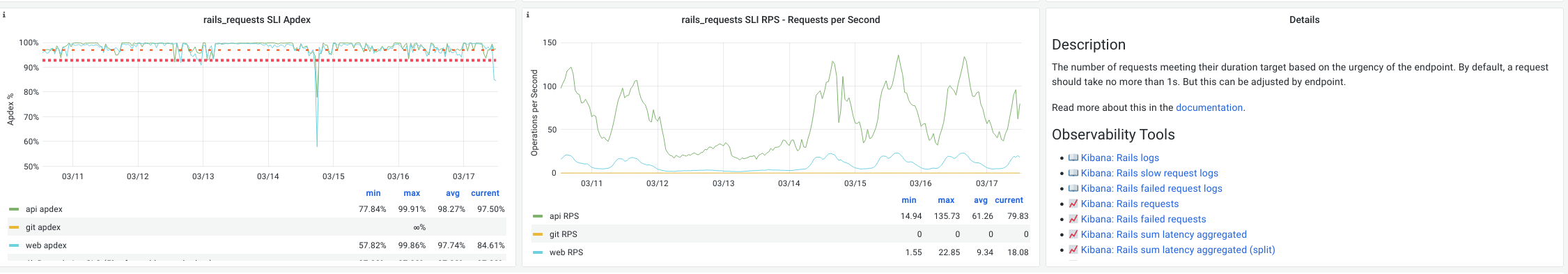Click cyan color swatch for web apdex
Viewport: 1568px width, 274px height.
pos(14,245)
